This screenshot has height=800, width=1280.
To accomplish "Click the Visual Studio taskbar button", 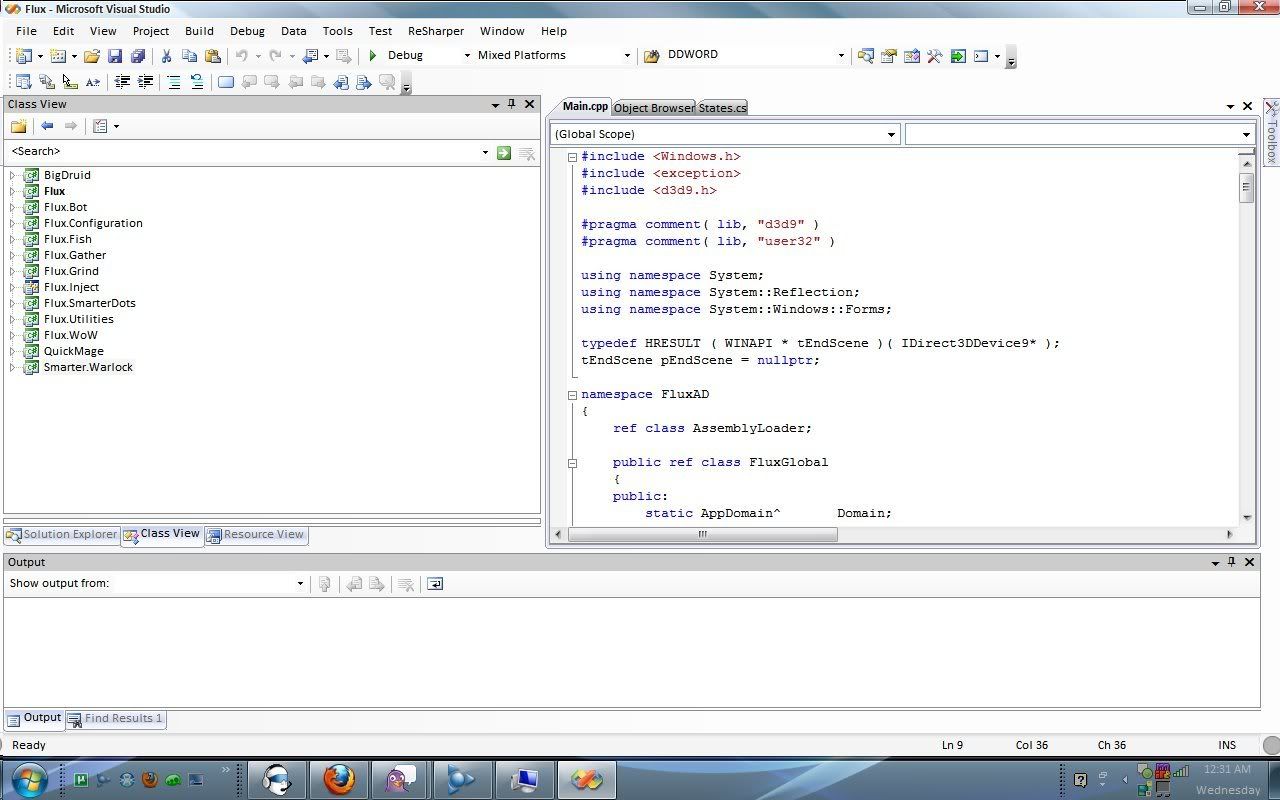I will pos(586,779).
